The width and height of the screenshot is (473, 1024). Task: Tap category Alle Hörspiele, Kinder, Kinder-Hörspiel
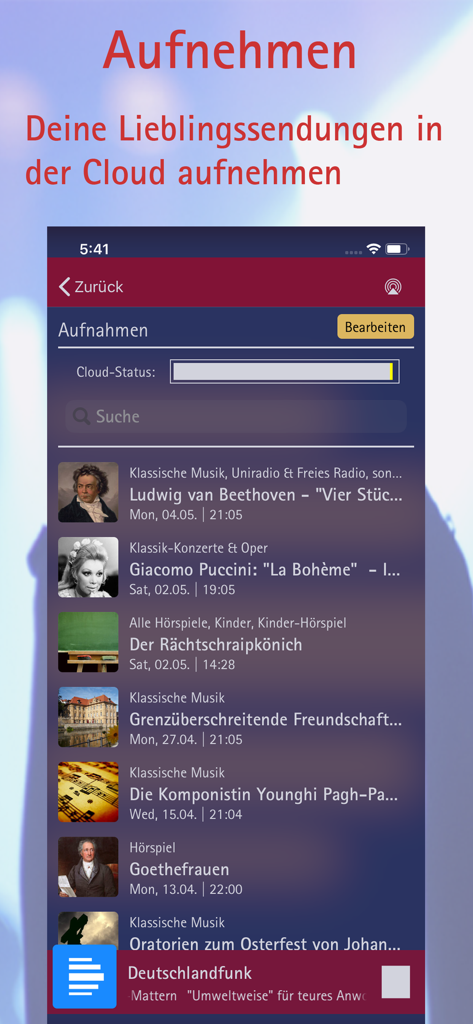tap(238, 623)
